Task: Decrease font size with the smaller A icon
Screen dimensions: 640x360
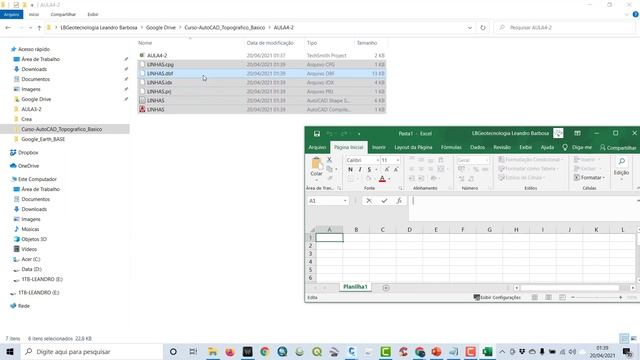Action: tap(396, 169)
